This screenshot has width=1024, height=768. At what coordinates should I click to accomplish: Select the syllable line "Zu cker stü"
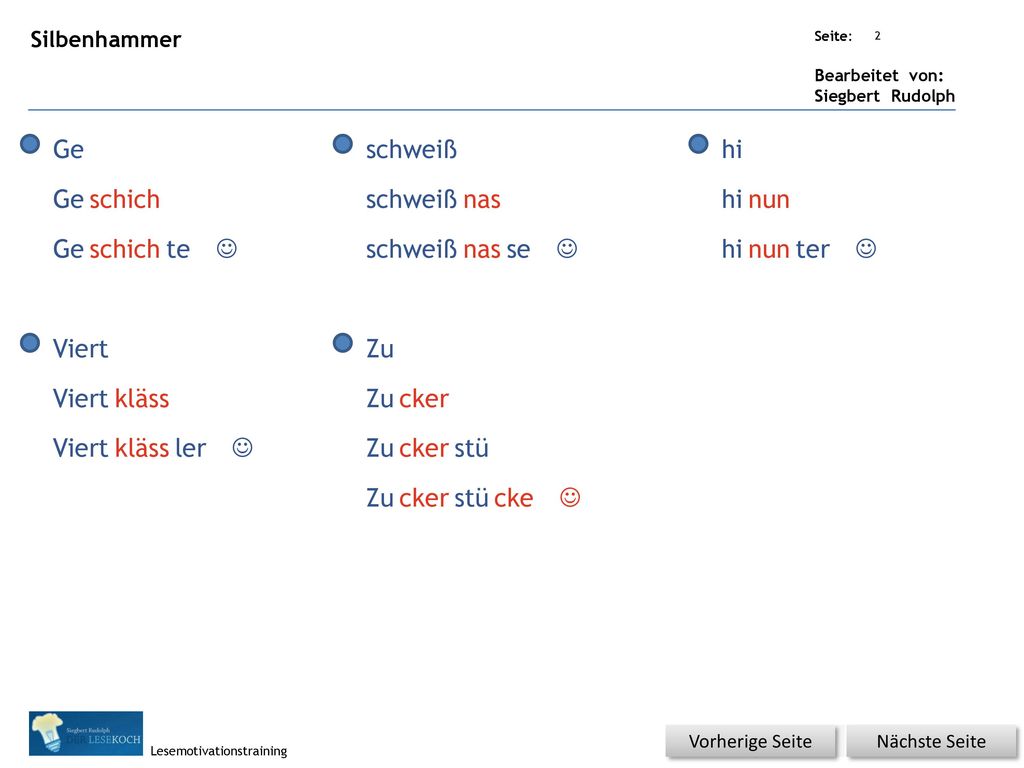click(427, 448)
